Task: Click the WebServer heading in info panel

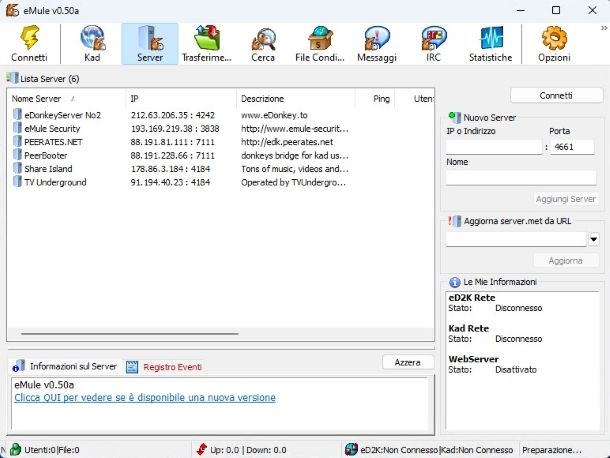Action: [473, 359]
